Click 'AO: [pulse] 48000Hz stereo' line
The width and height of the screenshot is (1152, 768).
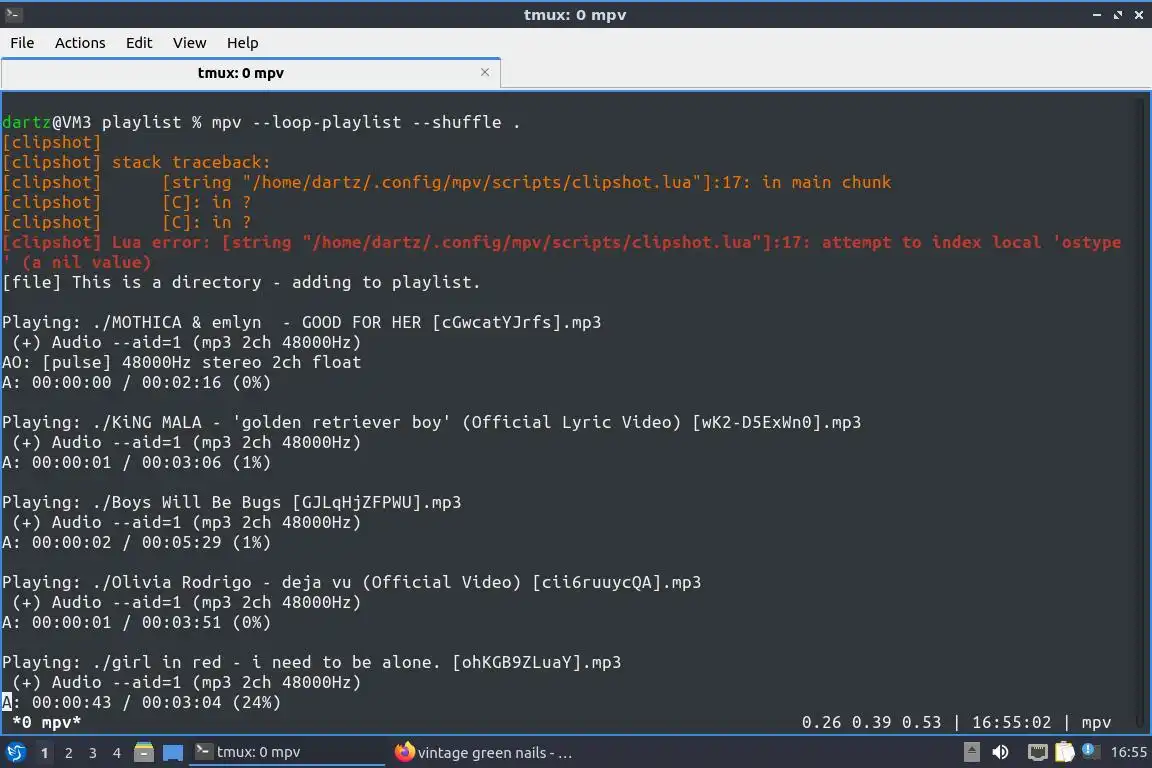(x=181, y=362)
